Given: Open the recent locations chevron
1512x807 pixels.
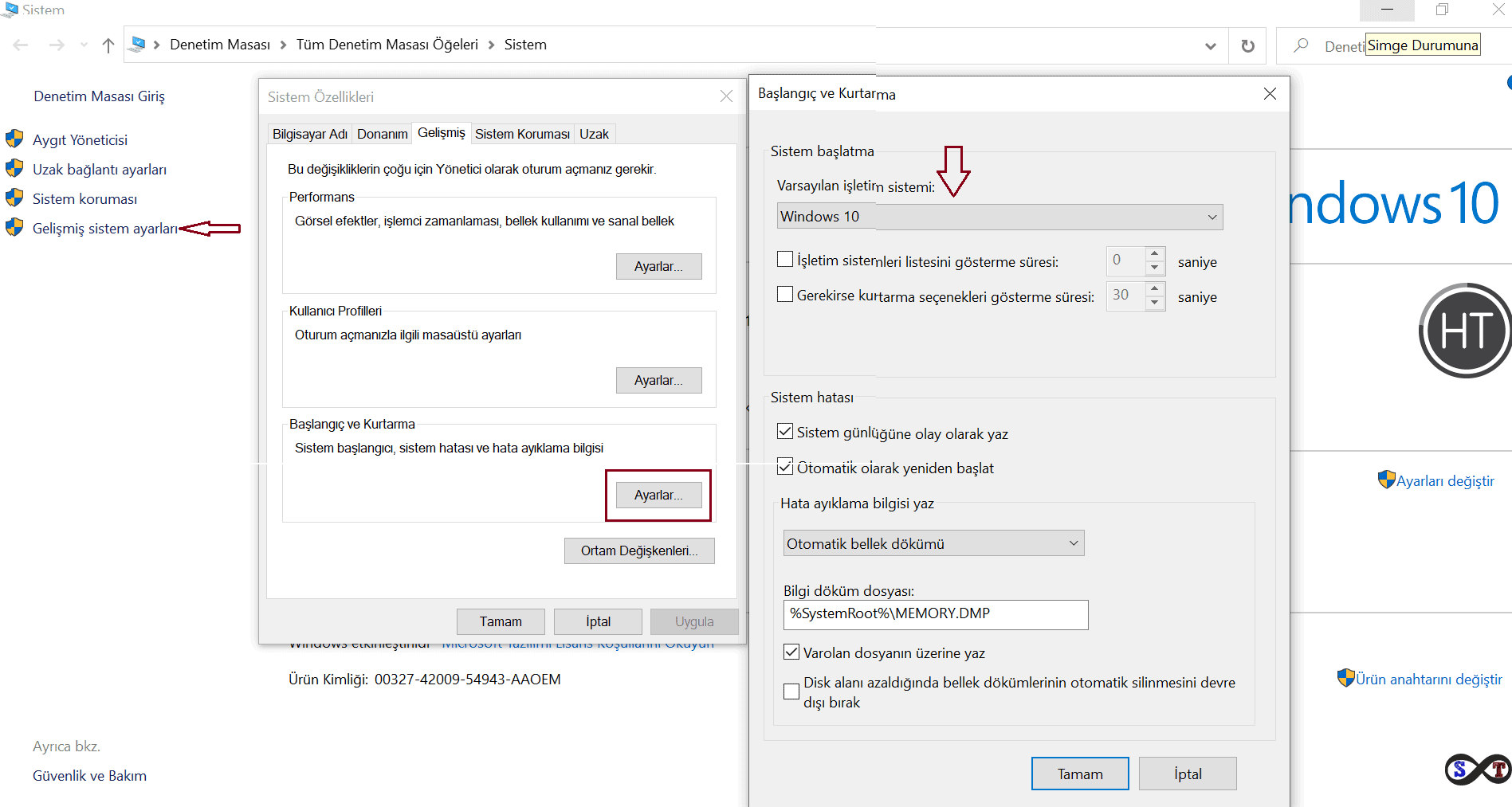Looking at the screenshot, I should 84,45.
